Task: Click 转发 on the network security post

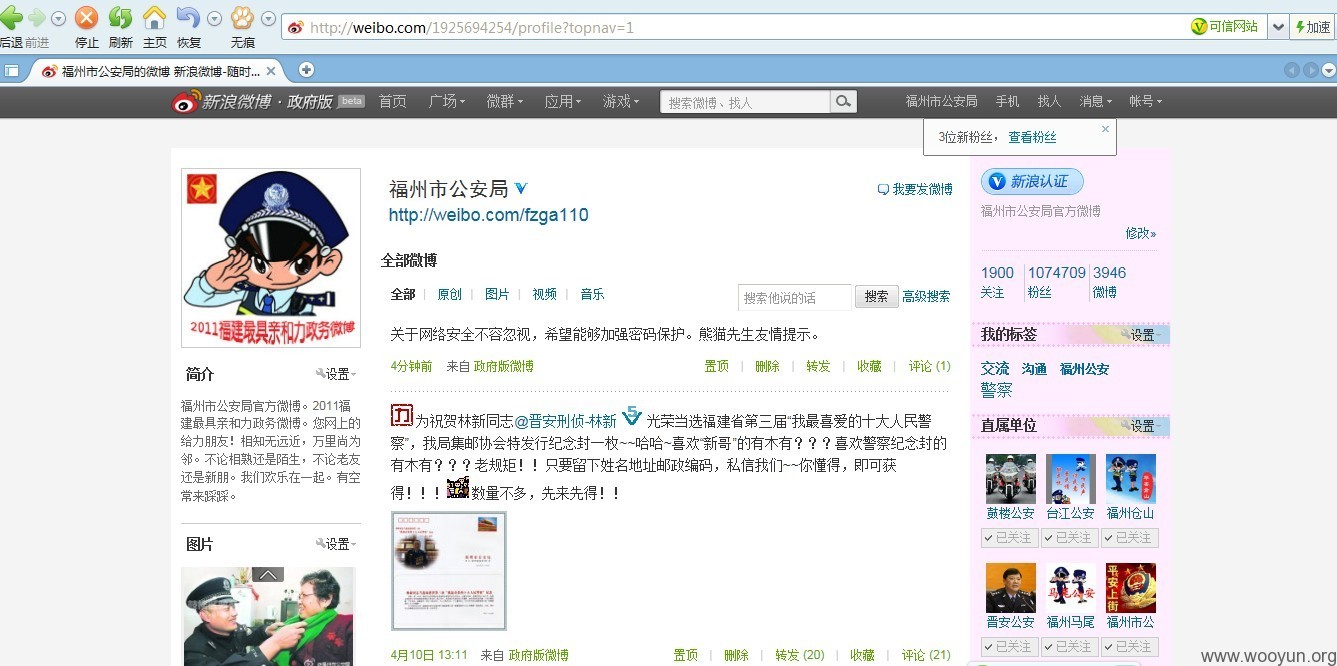Action: click(x=818, y=367)
